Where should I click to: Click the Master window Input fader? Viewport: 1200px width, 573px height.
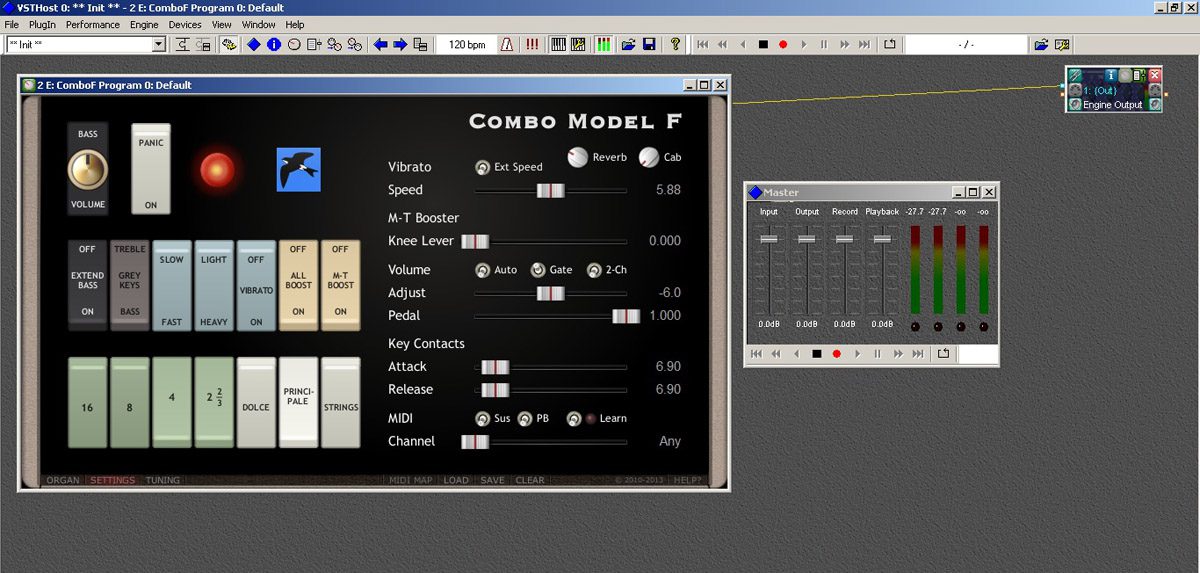[769, 239]
